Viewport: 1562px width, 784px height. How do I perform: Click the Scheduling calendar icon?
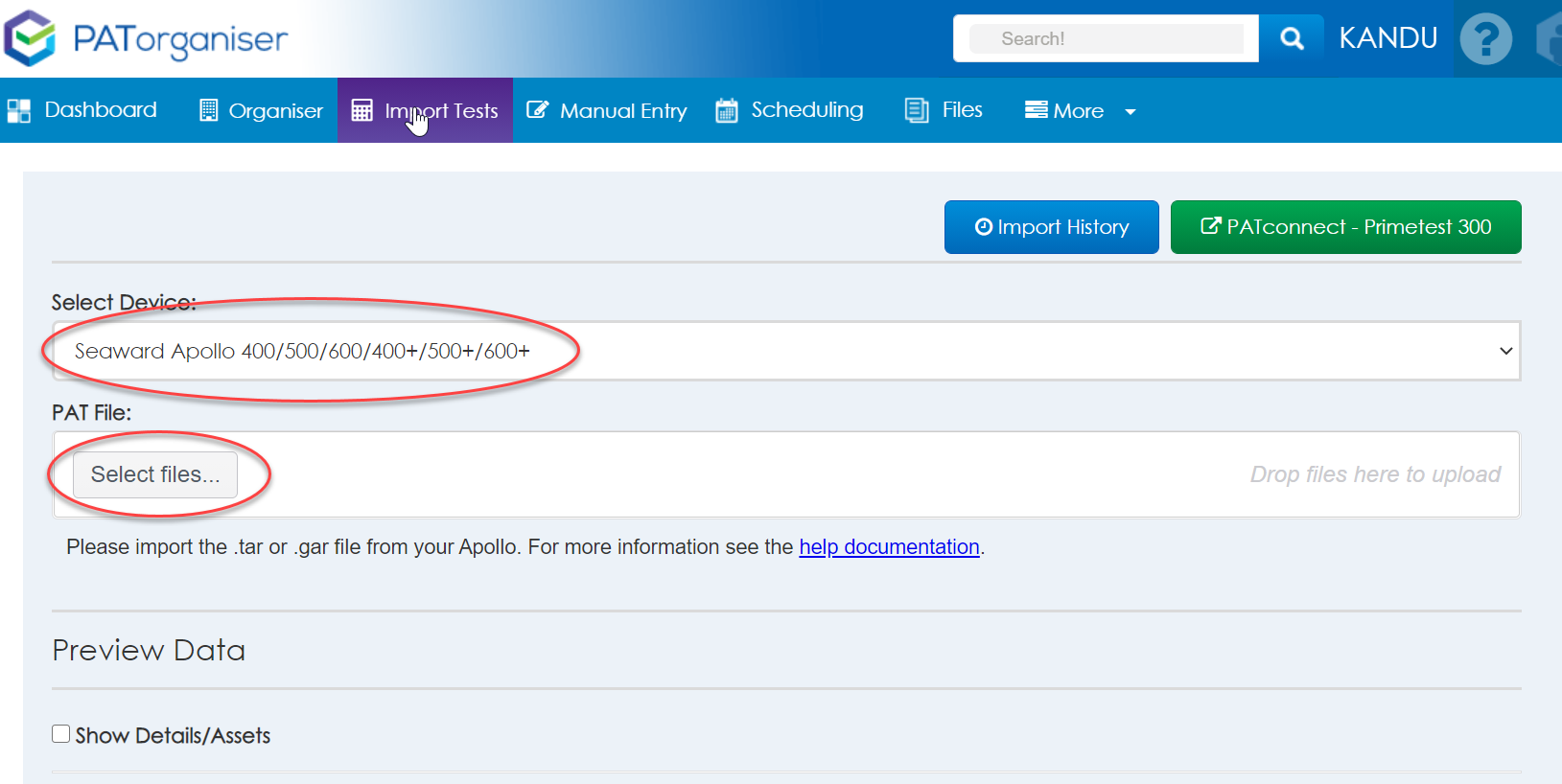tap(727, 110)
